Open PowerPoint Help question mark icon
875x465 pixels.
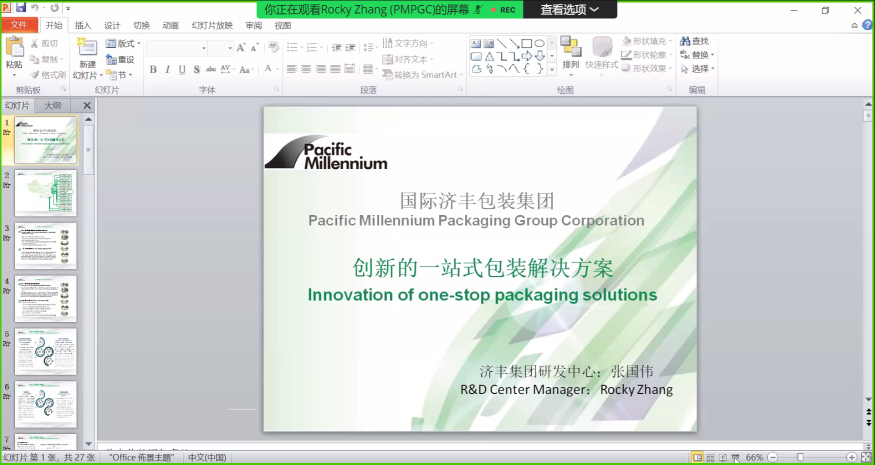pos(867,25)
